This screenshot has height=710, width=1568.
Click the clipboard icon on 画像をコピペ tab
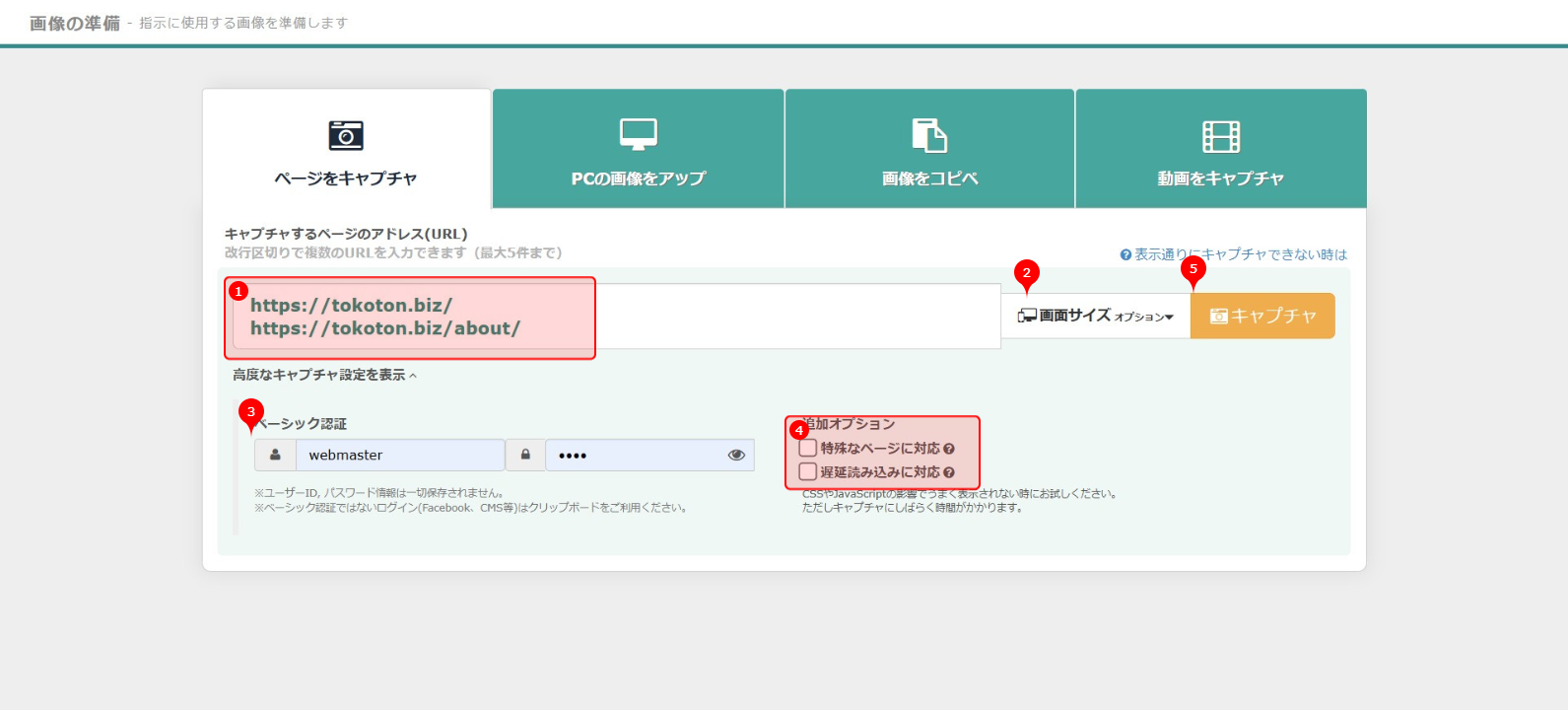(928, 135)
